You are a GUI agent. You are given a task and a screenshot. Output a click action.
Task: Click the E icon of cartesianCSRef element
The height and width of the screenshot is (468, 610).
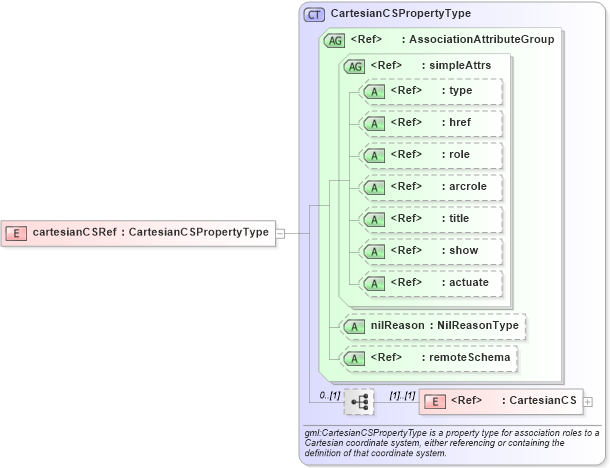[x=16, y=233]
